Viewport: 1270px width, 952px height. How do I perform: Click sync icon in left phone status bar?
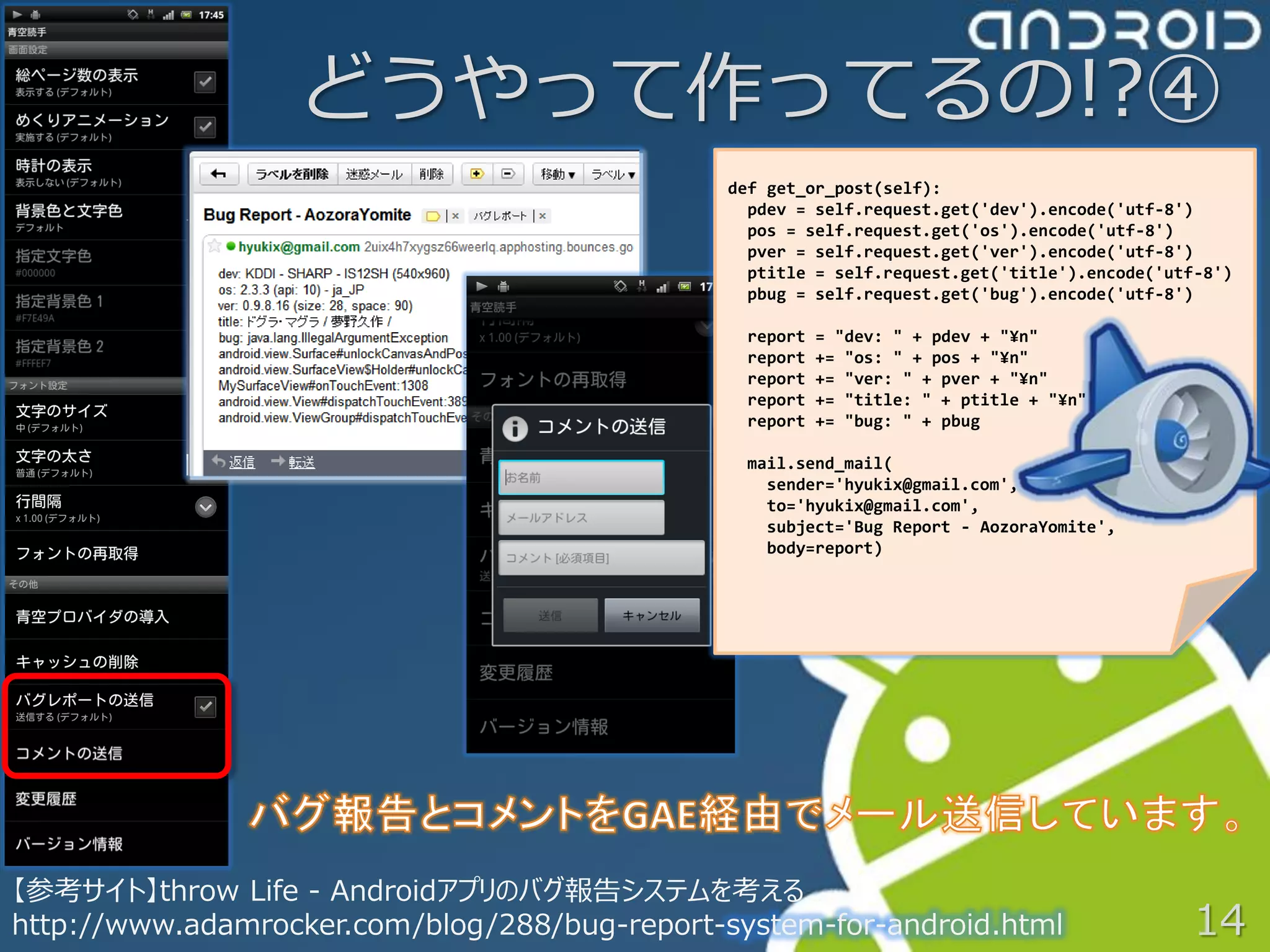pyautogui.click(x=133, y=14)
